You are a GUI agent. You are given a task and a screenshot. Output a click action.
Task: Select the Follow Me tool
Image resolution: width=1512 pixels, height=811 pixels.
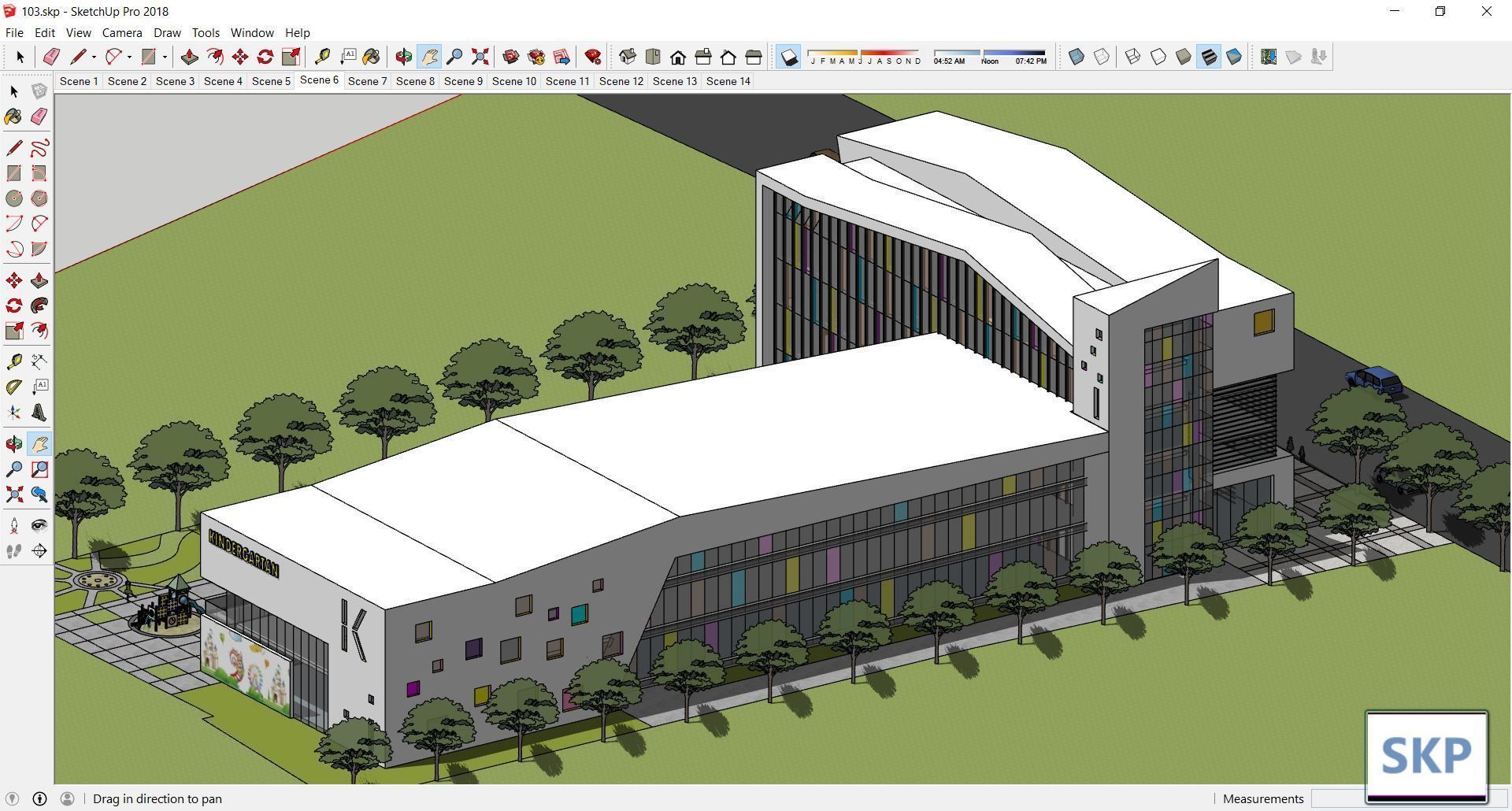tap(39, 306)
